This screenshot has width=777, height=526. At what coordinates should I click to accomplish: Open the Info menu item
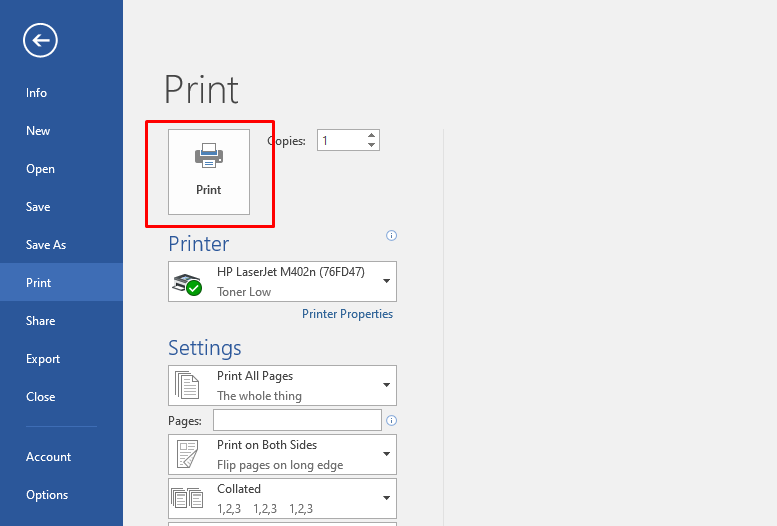tap(37, 93)
